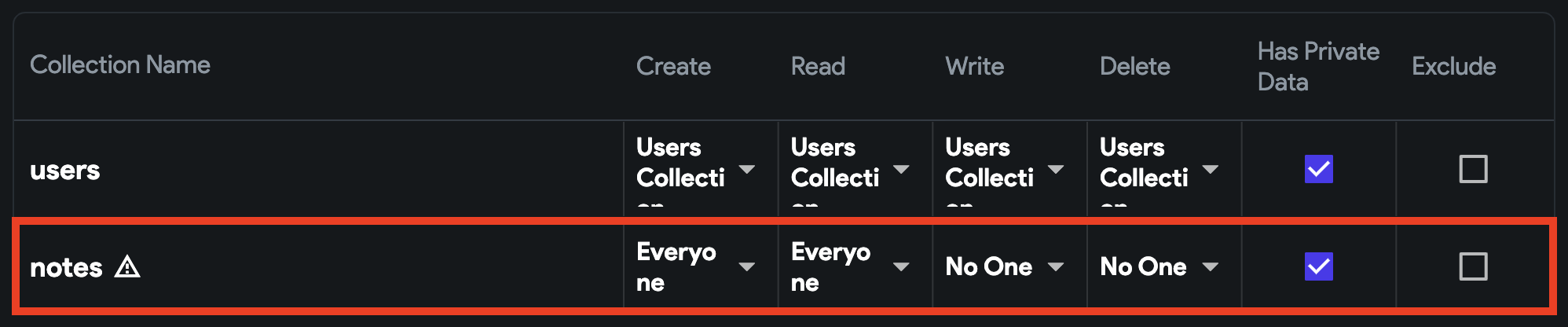Open Delete permission dropdown for users row
The width and height of the screenshot is (1568, 327).
point(1160,169)
